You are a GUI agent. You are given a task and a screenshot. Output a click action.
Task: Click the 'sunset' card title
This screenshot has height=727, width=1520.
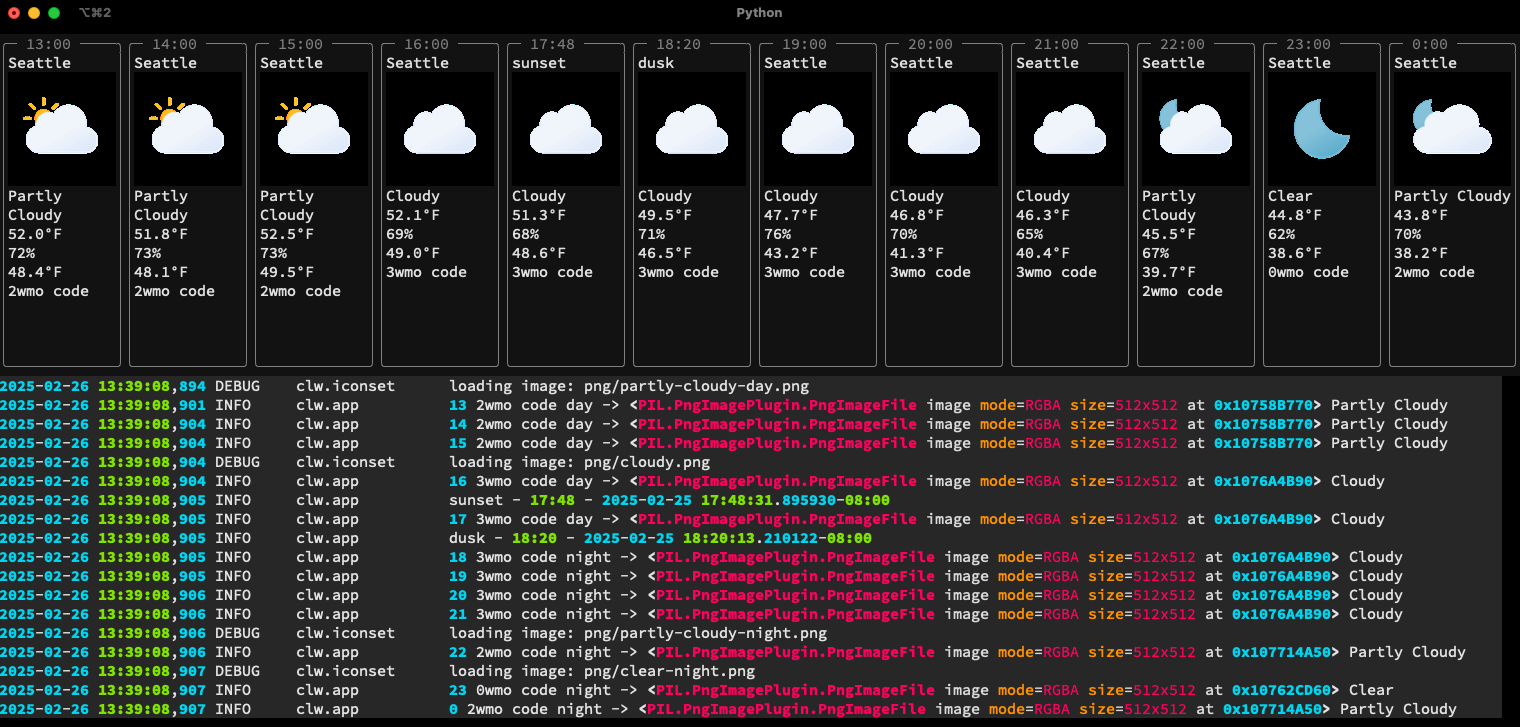point(539,63)
